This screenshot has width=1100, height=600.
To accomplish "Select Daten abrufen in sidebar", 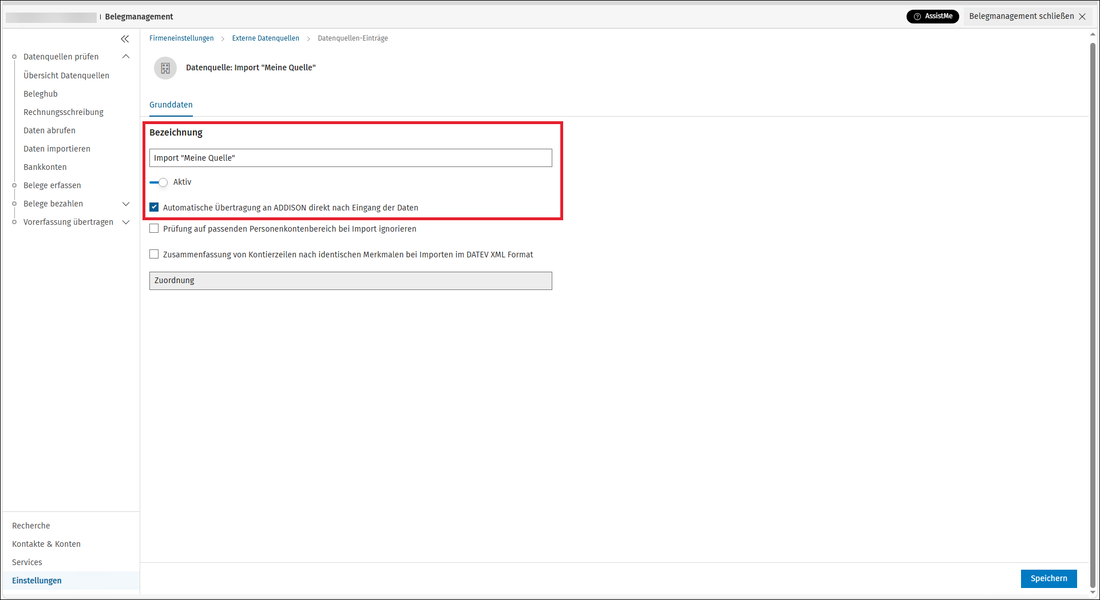I will point(49,131).
